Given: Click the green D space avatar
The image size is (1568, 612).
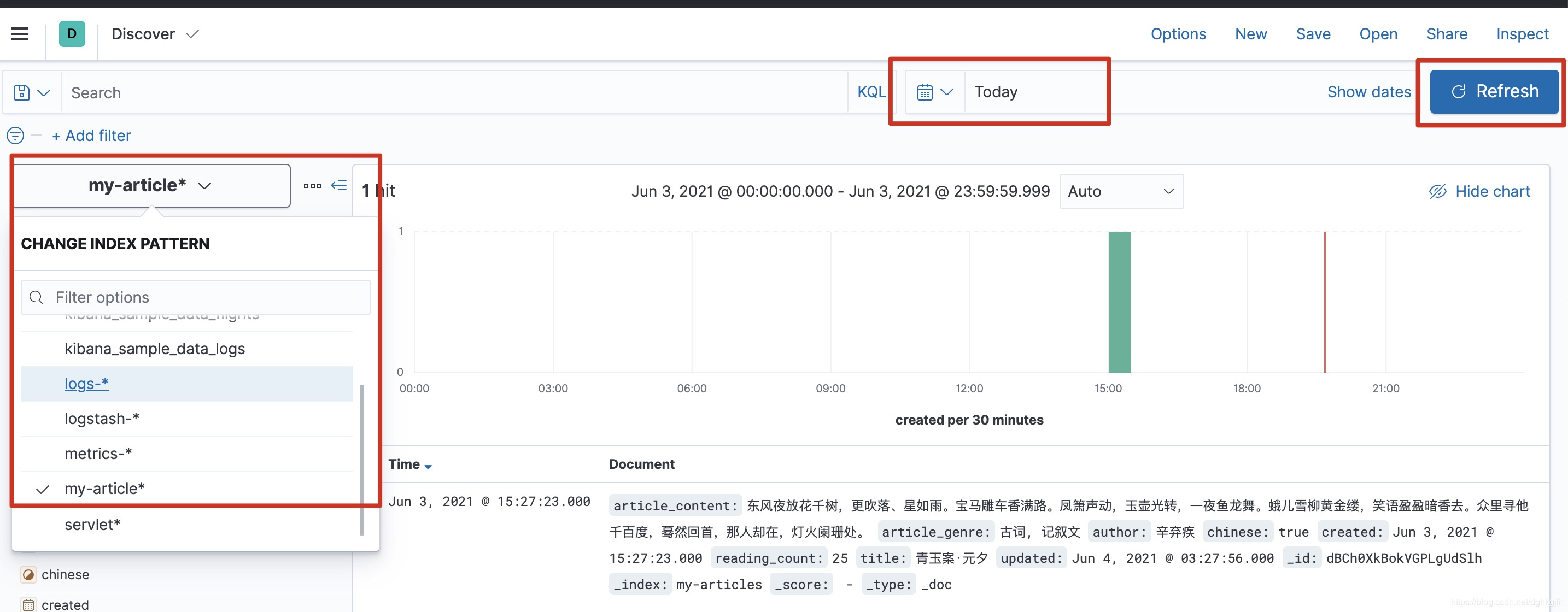Looking at the screenshot, I should (x=72, y=34).
